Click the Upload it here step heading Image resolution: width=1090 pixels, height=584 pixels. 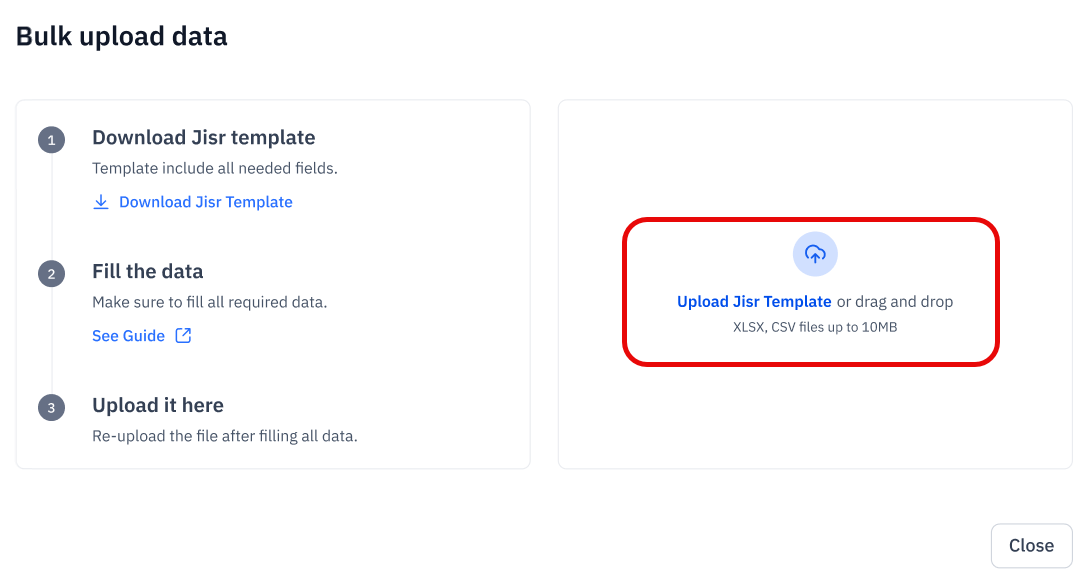click(x=158, y=405)
